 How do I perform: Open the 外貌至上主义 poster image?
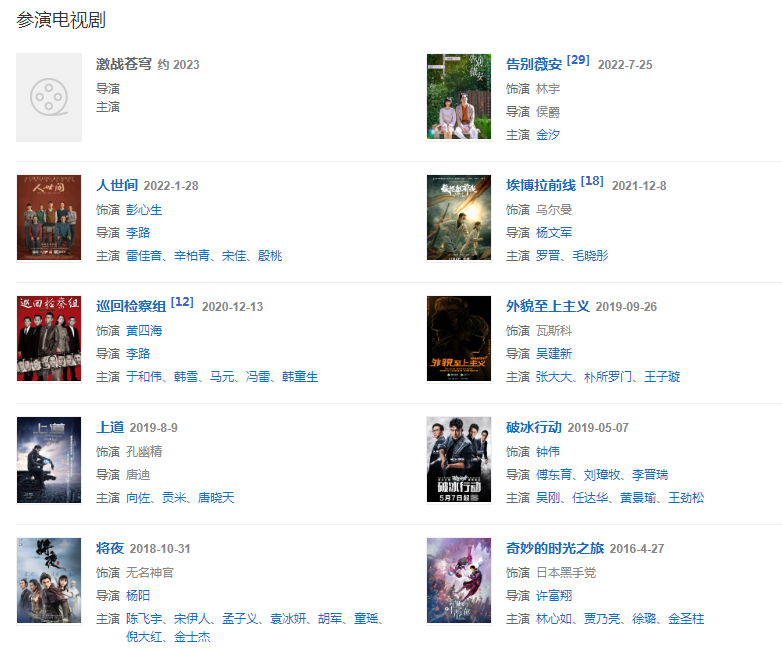(x=459, y=339)
